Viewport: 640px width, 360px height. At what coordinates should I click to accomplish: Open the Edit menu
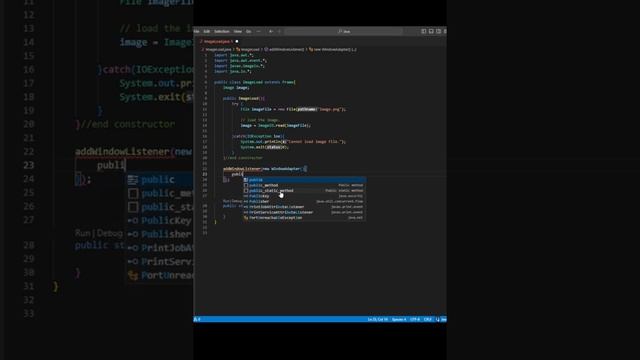click(x=207, y=31)
